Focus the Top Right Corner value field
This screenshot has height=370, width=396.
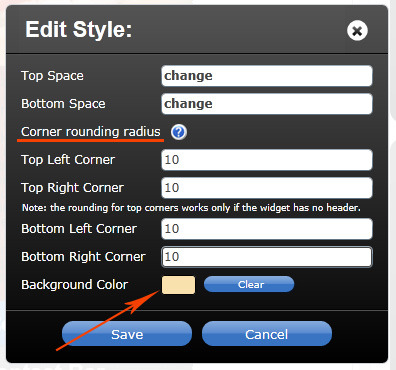[267, 188]
